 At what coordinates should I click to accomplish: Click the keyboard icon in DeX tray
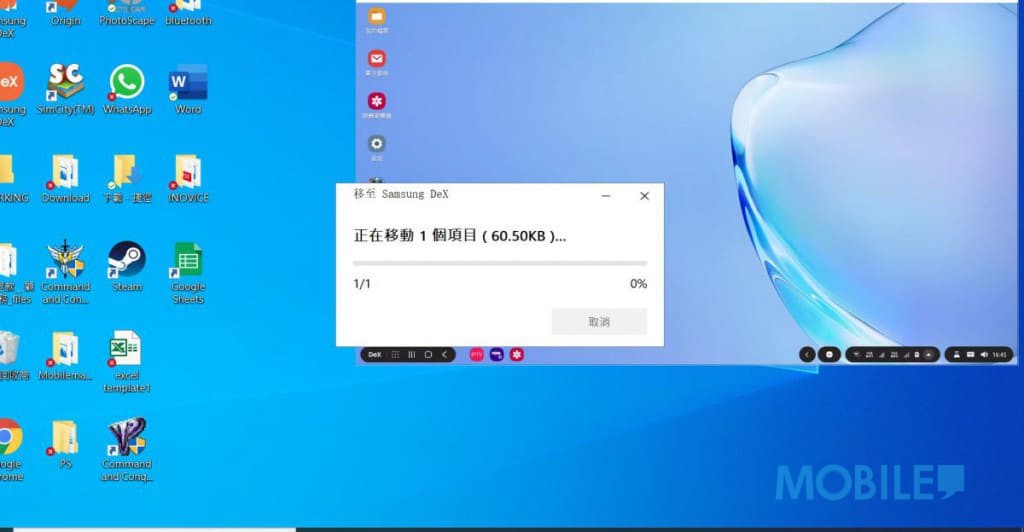coord(970,354)
